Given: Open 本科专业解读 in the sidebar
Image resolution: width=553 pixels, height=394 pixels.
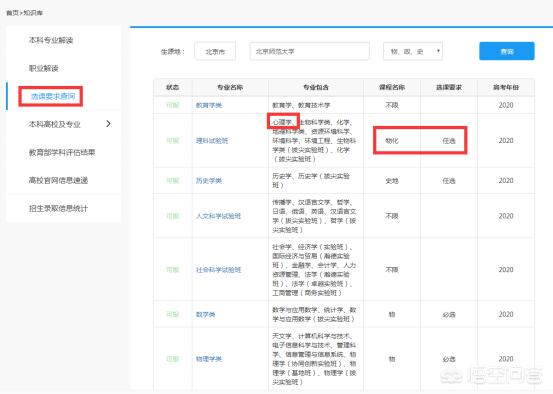Looking at the screenshot, I should (x=51, y=40).
